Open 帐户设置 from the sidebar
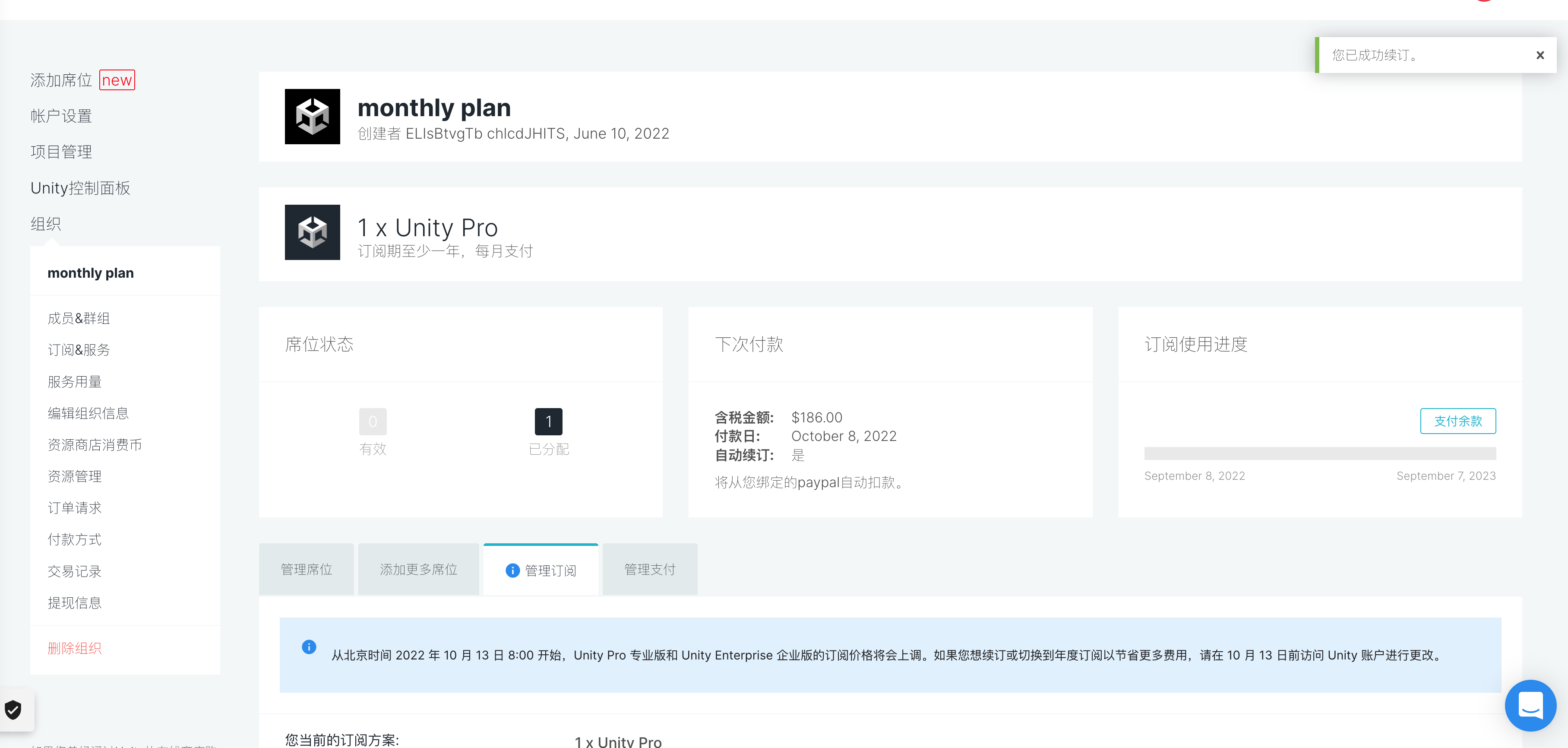This screenshot has height=748, width=1568. 61,115
